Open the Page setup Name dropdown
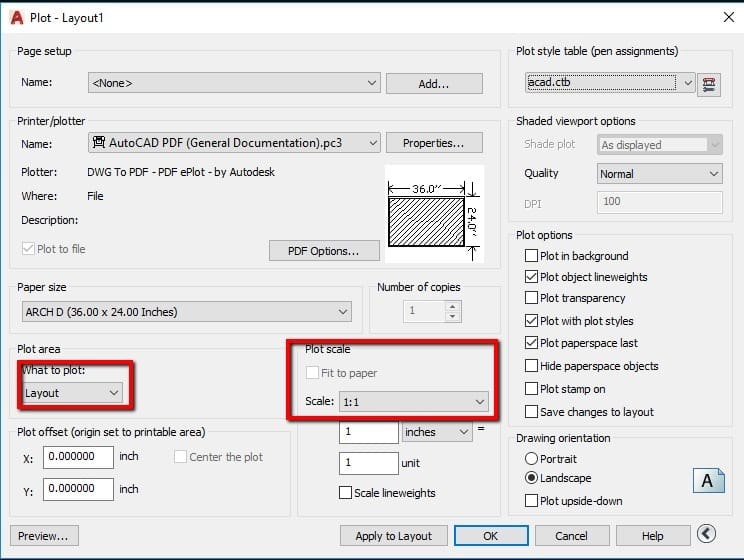The image size is (744, 560). click(234, 83)
